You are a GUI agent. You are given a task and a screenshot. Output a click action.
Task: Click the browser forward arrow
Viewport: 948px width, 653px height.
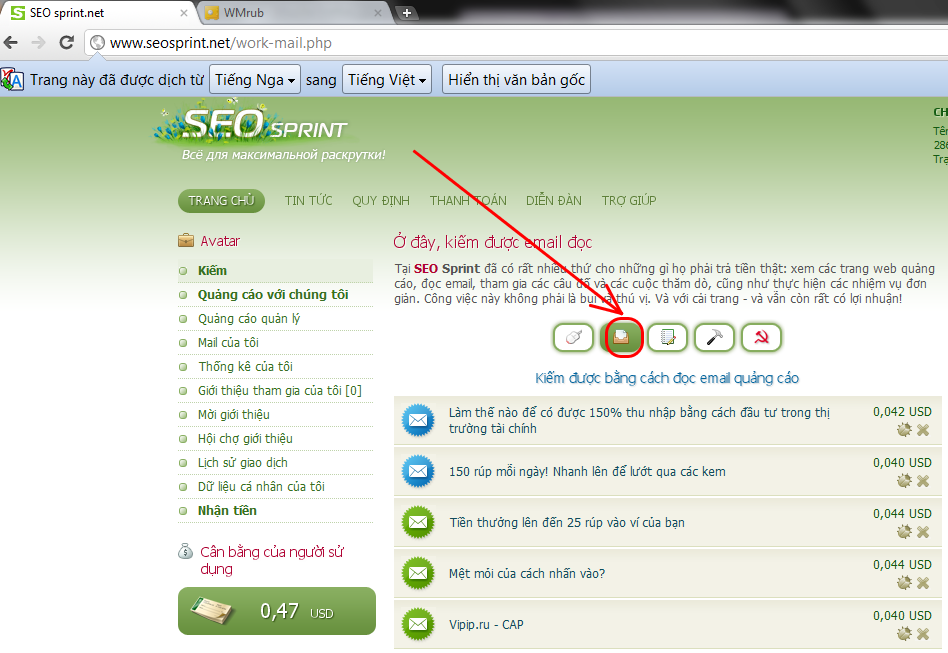(38, 42)
